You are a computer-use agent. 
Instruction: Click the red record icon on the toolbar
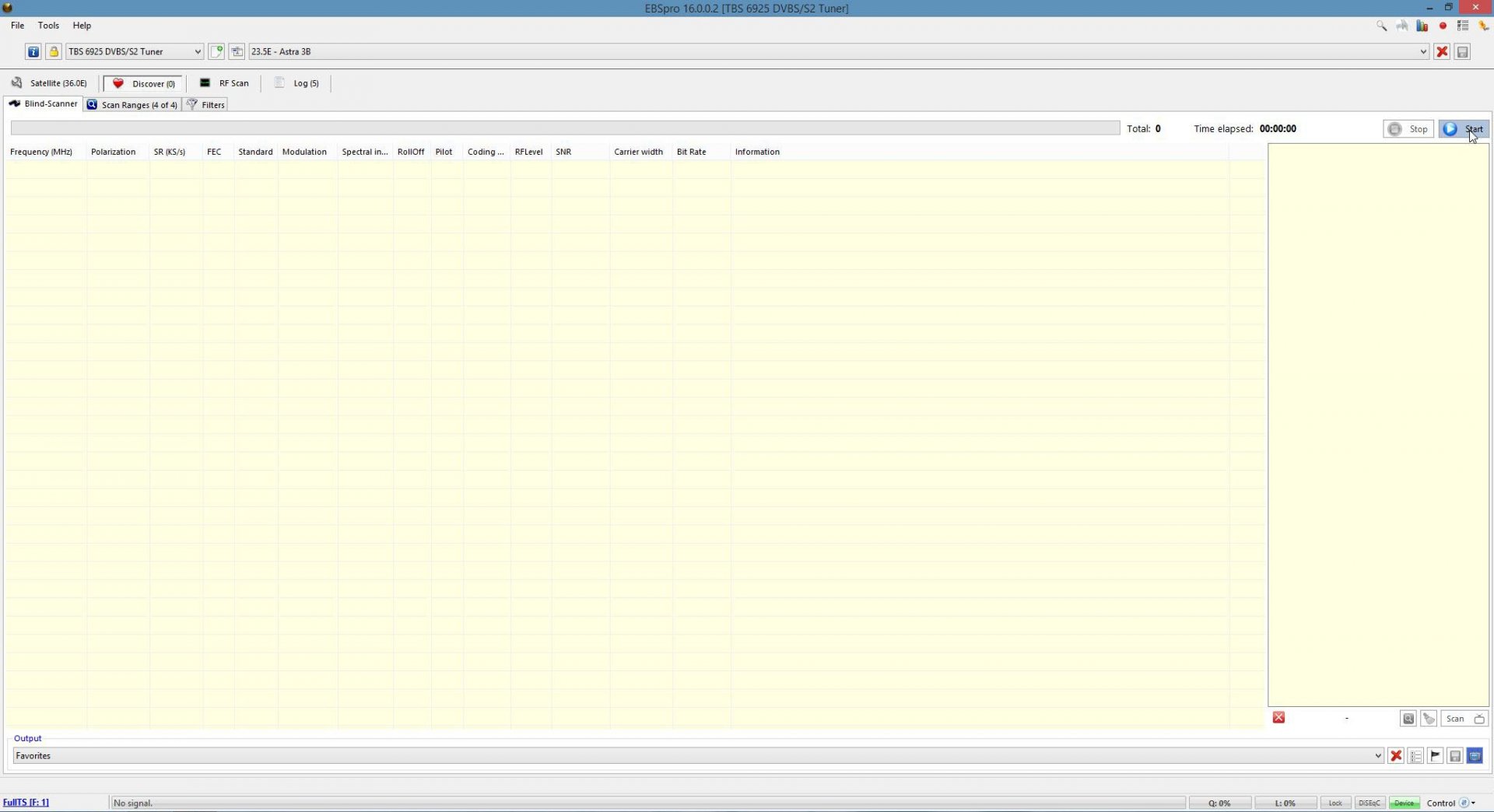point(1443,26)
